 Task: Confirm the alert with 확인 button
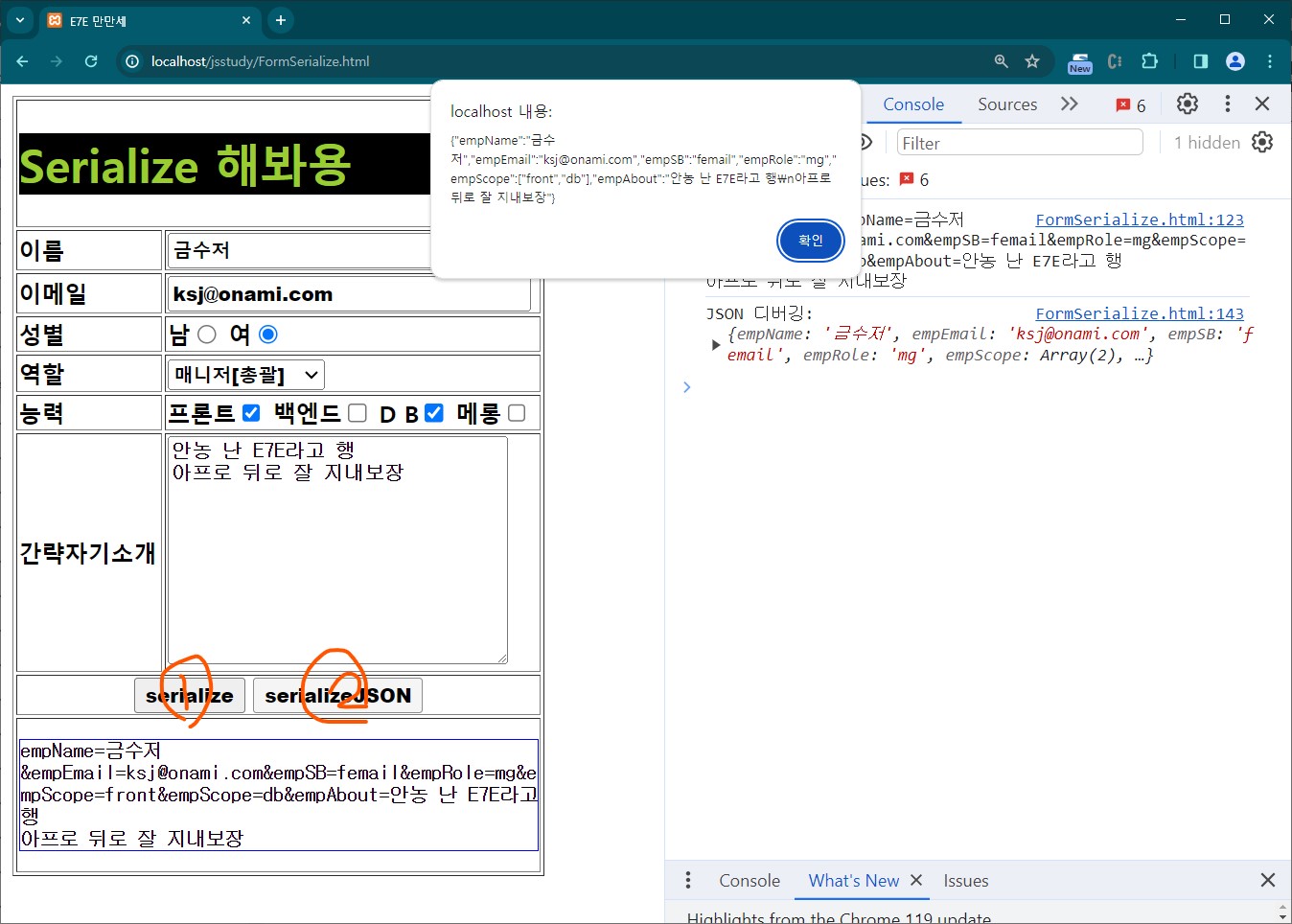point(811,241)
